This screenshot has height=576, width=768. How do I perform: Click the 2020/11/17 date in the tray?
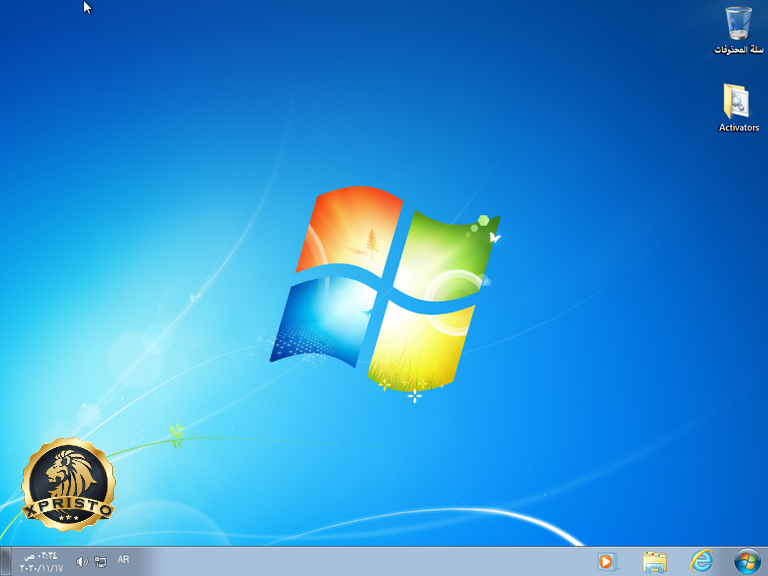coord(42,568)
